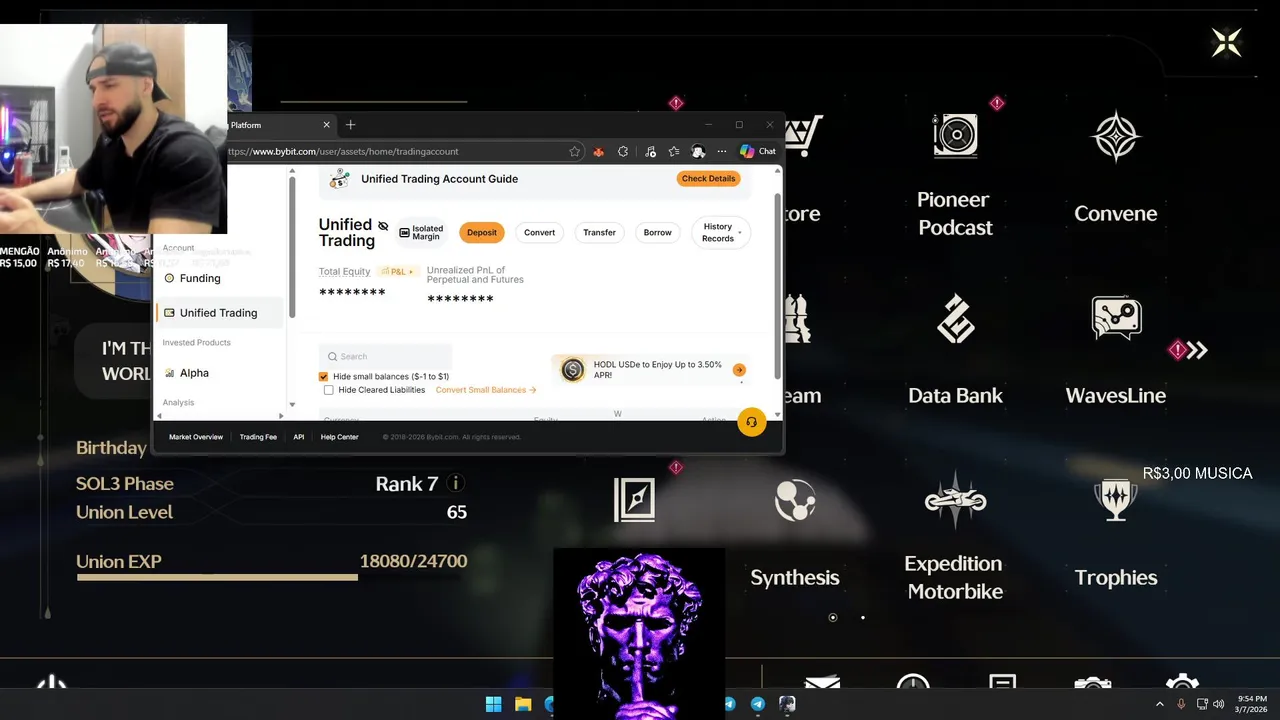Image resolution: width=1280 pixels, height=720 pixels.
Task: Open the WavesLine icon in game menu
Action: click(x=1116, y=319)
